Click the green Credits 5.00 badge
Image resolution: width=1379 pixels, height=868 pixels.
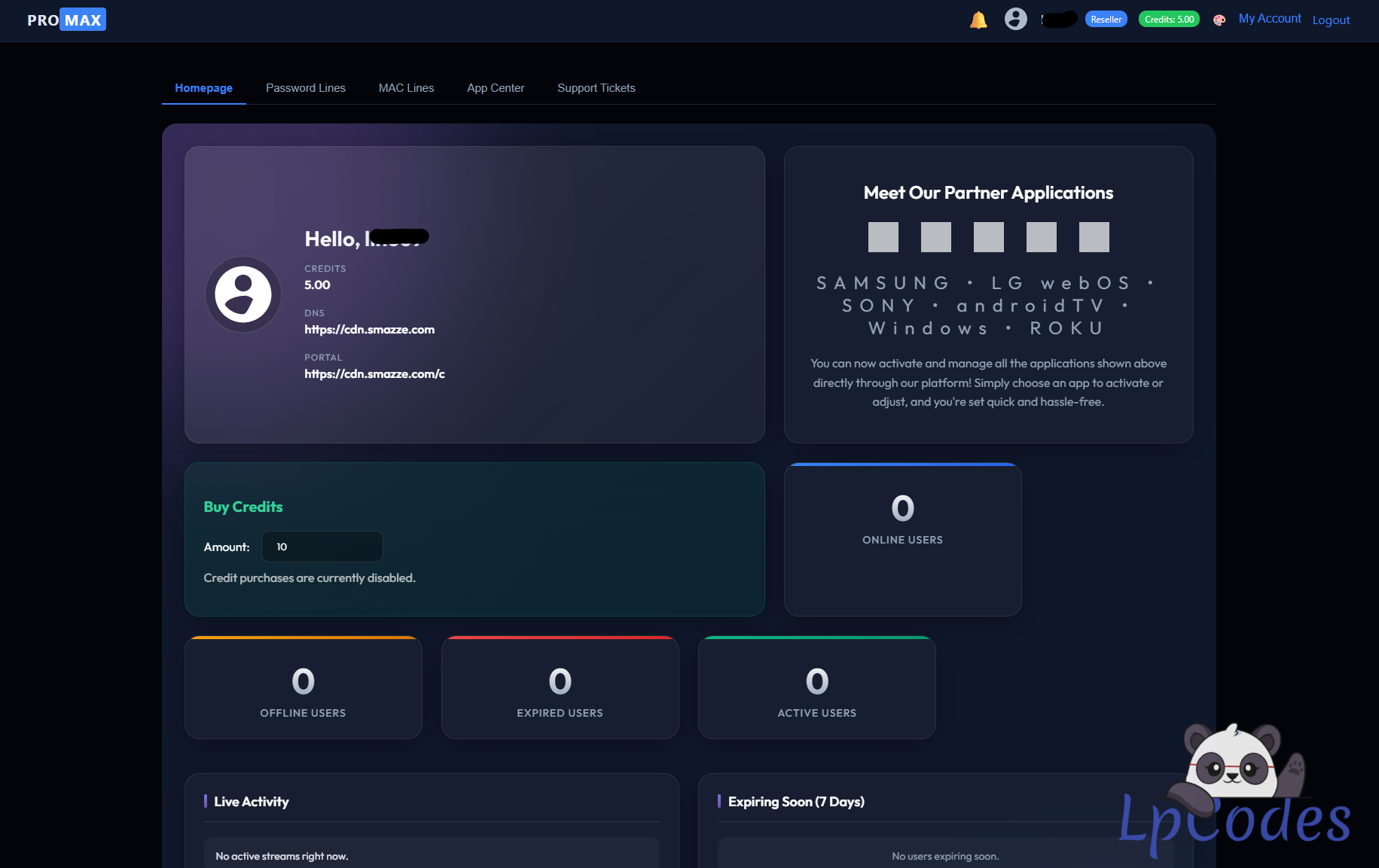[x=1169, y=20]
